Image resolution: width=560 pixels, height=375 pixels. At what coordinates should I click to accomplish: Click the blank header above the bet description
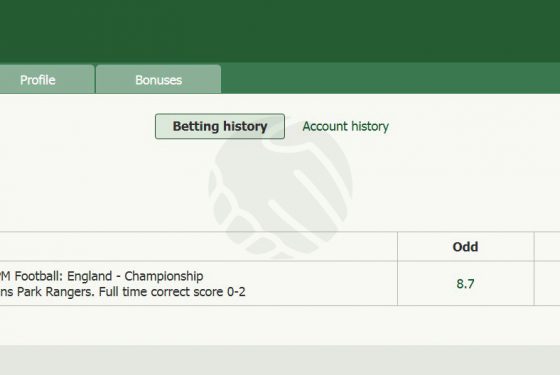pyautogui.click(x=199, y=246)
